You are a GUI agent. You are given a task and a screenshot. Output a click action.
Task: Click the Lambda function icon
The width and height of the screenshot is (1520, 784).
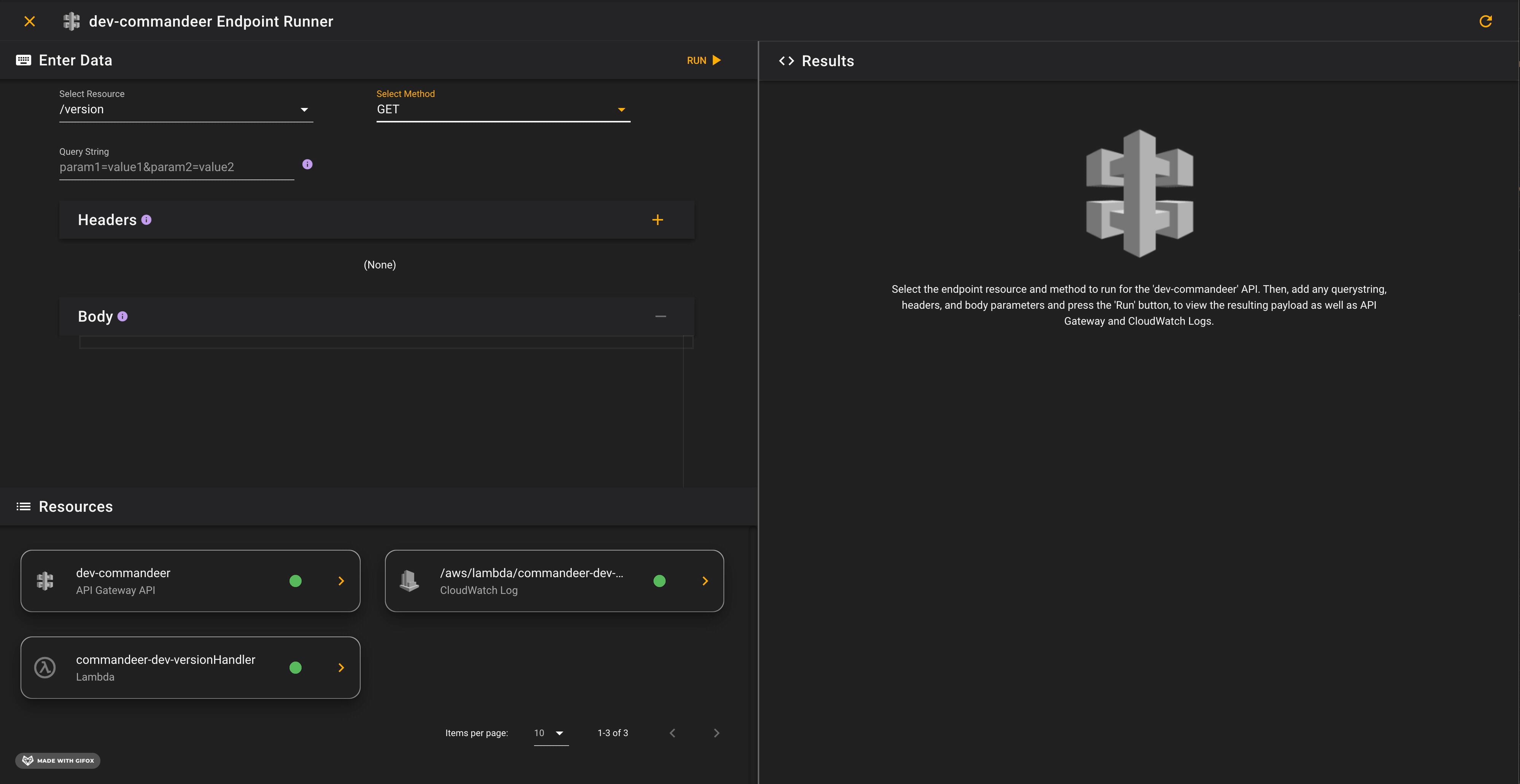[x=45, y=668]
